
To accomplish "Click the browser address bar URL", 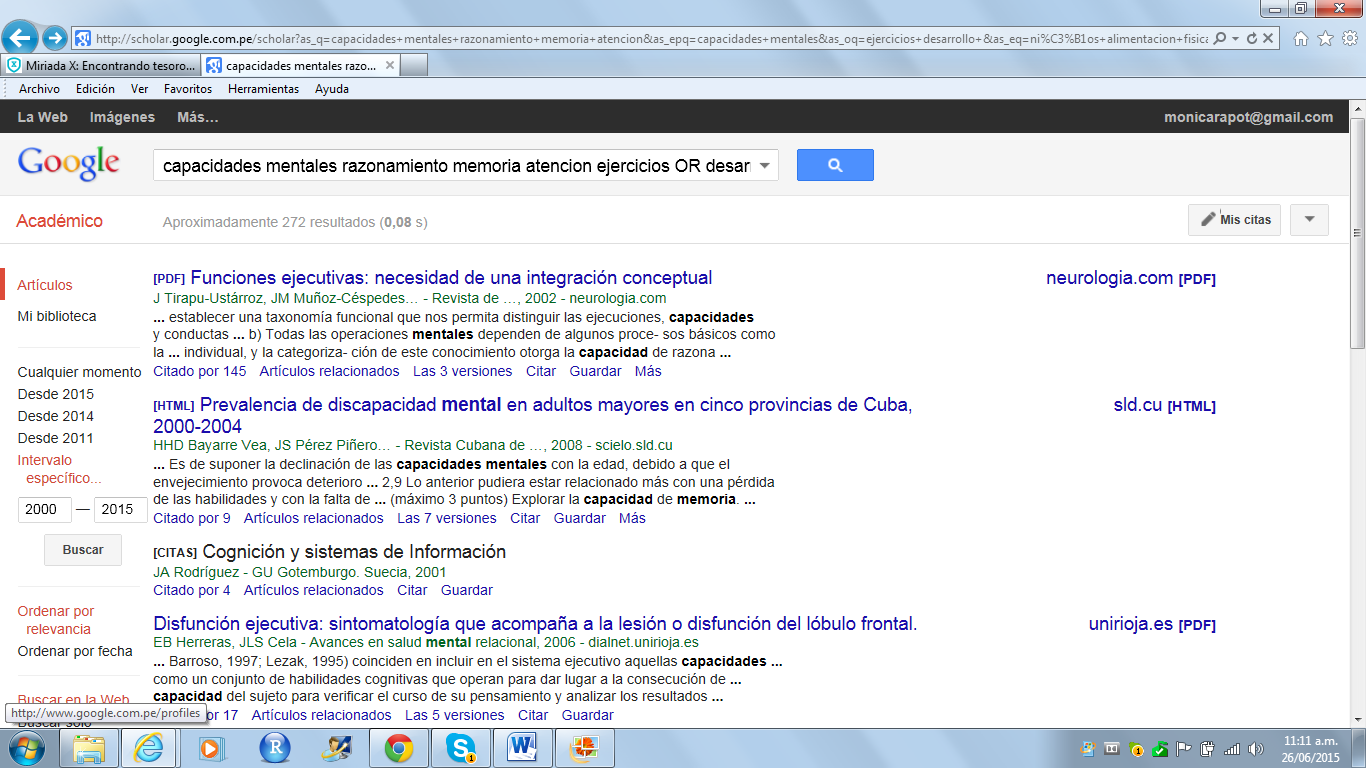I will pos(651,38).
